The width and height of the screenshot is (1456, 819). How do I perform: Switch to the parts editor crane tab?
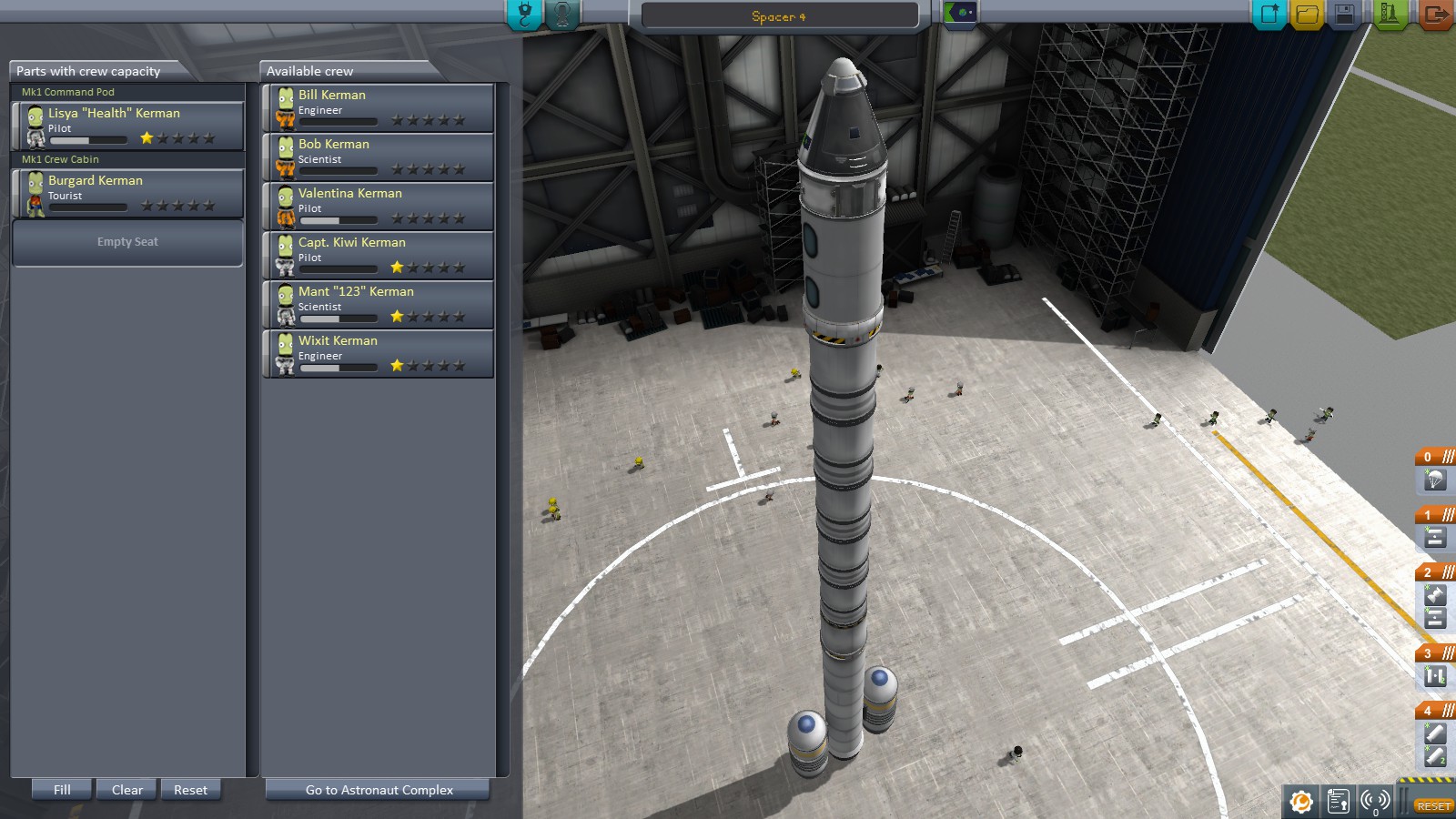(524, 15)
